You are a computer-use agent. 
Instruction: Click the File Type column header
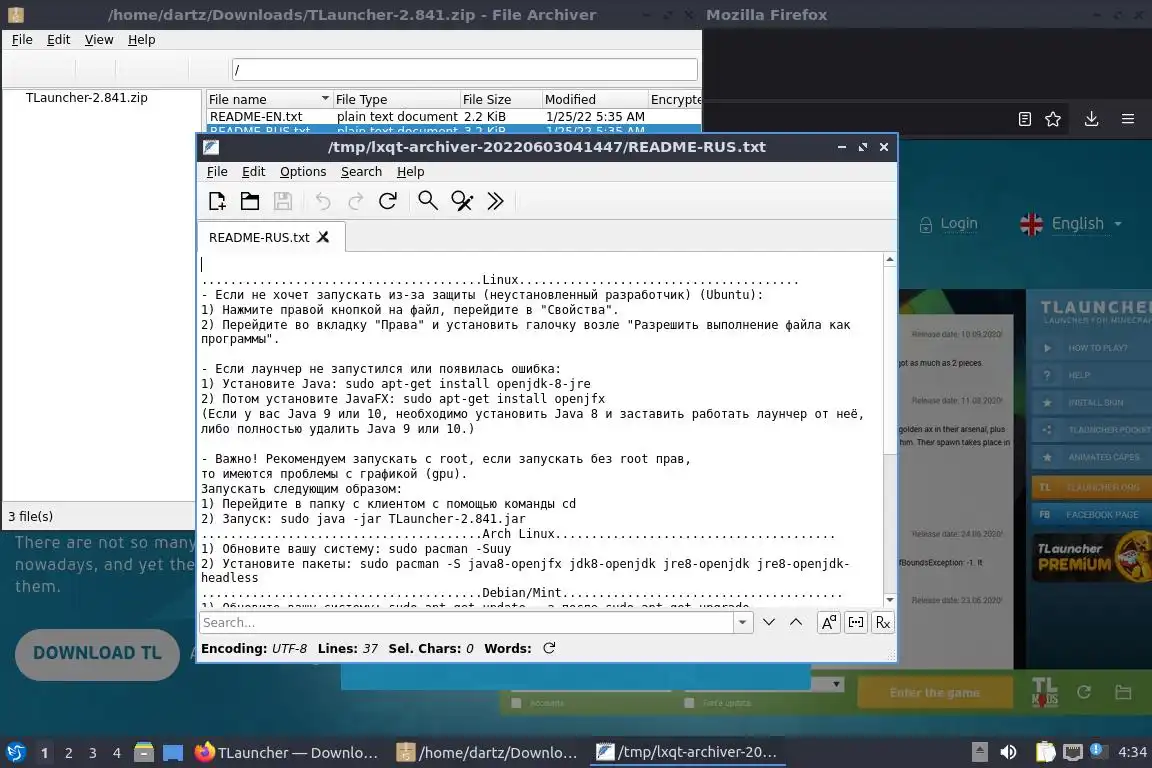pyautogui.click(x=396, y=99)
